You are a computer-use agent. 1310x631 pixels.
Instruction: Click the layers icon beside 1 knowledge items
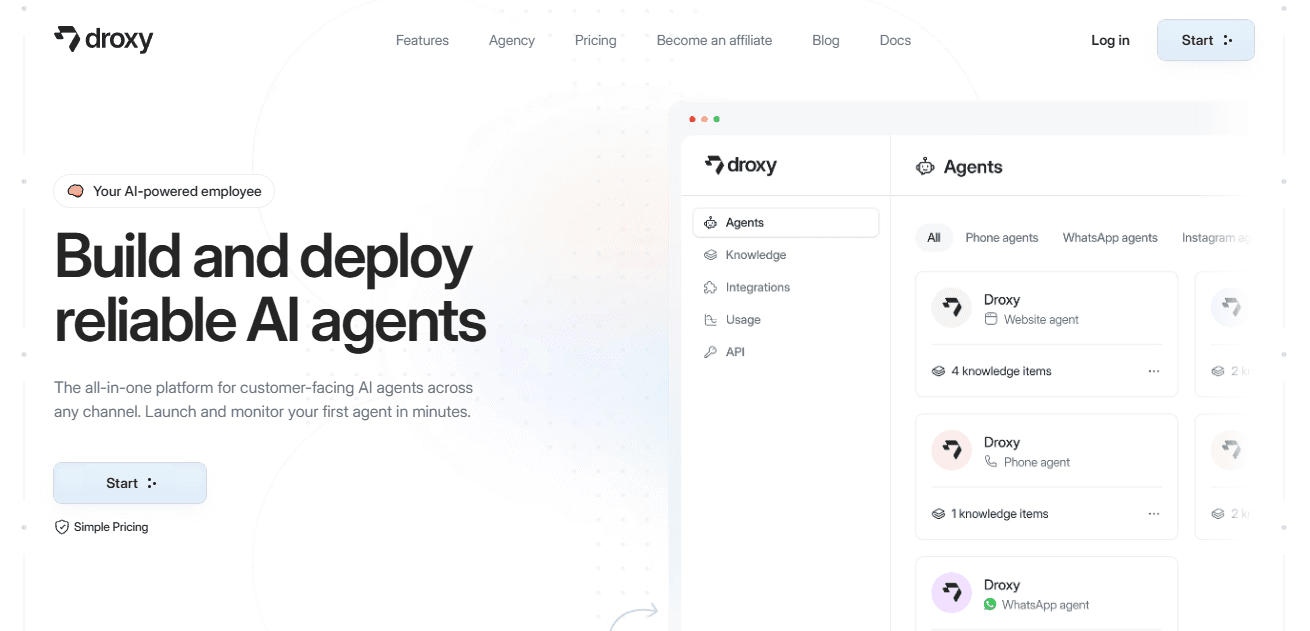click(938, 514)
